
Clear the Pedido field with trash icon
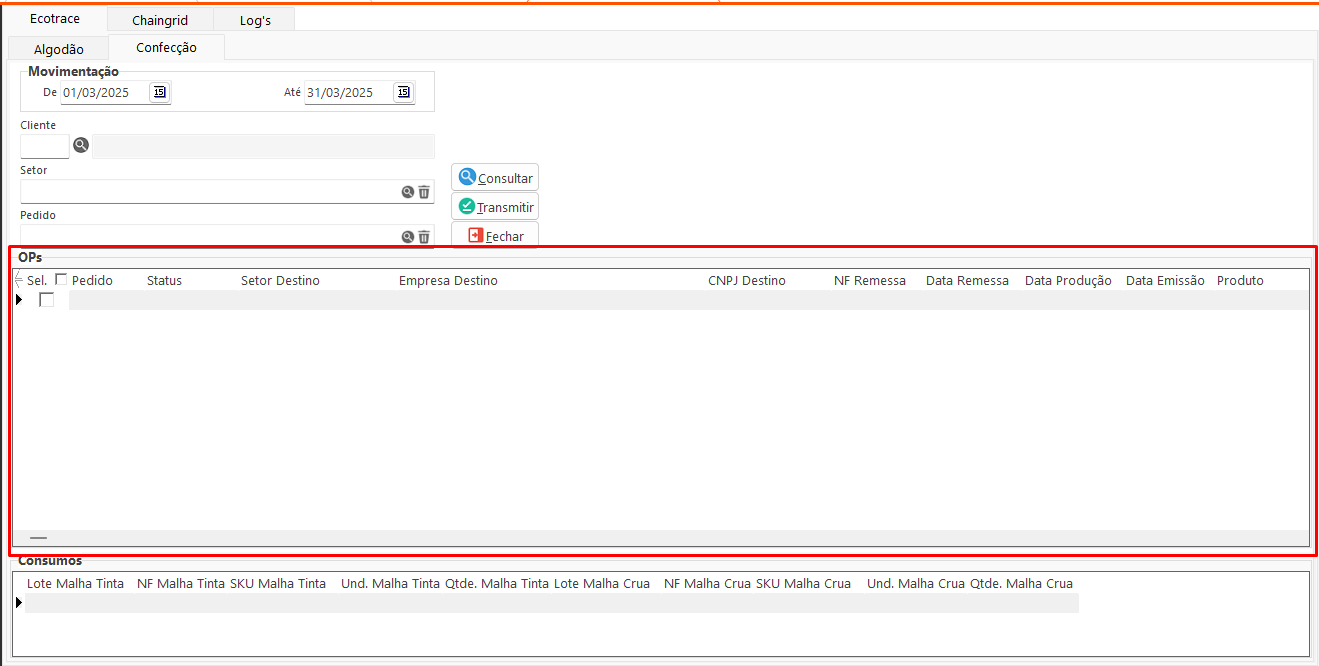tap(424, 237)
